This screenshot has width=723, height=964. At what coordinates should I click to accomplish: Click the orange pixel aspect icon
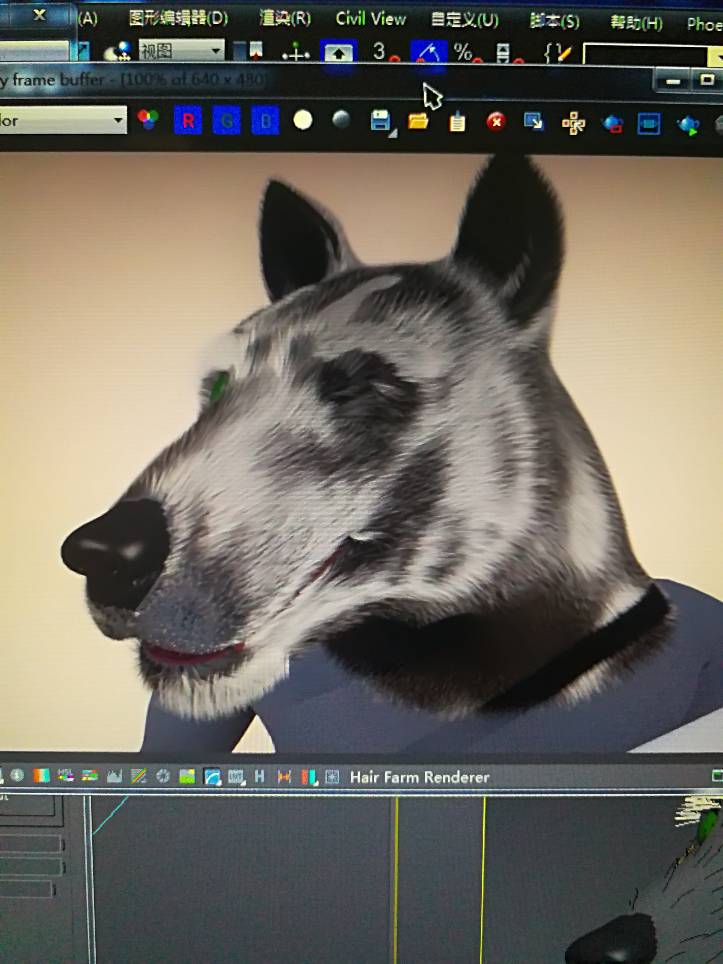point(284,777)
